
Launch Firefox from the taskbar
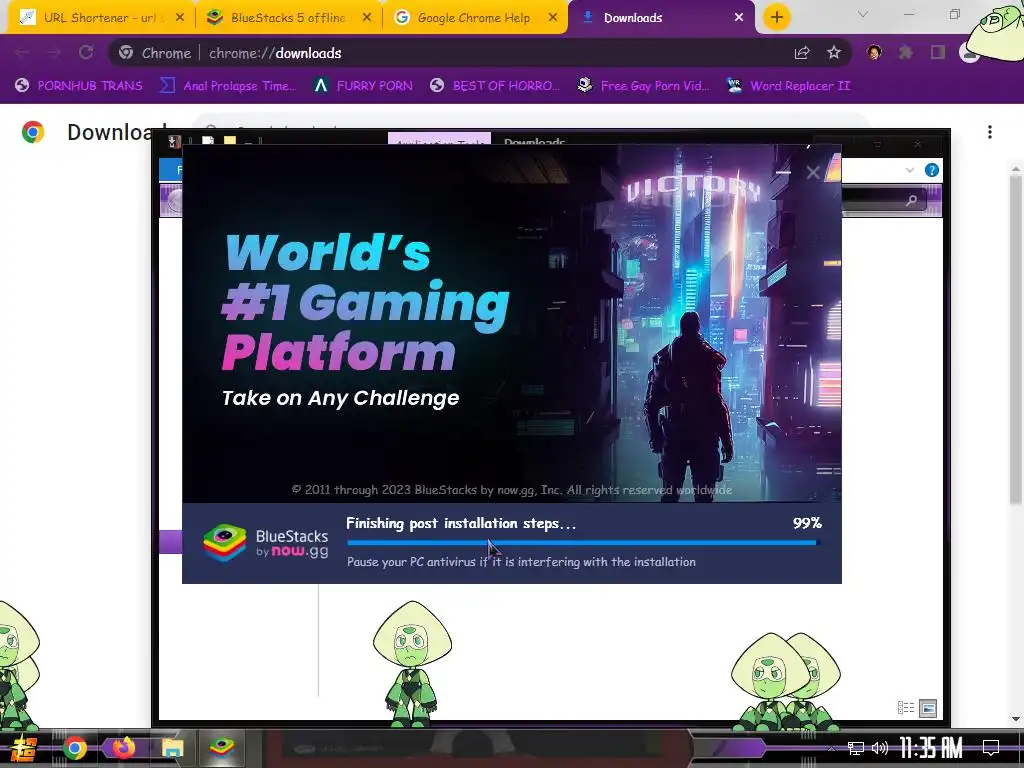click(123, 748)
